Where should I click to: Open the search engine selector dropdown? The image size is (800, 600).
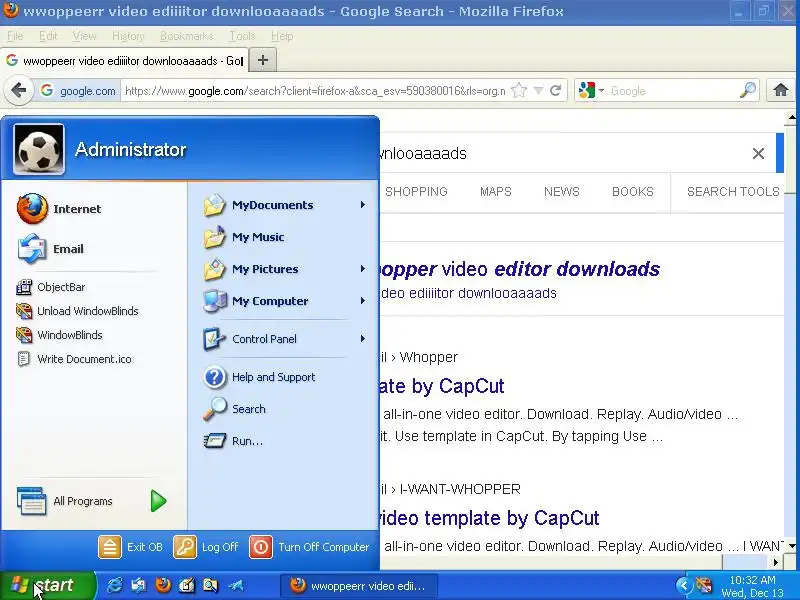point(592,91)
